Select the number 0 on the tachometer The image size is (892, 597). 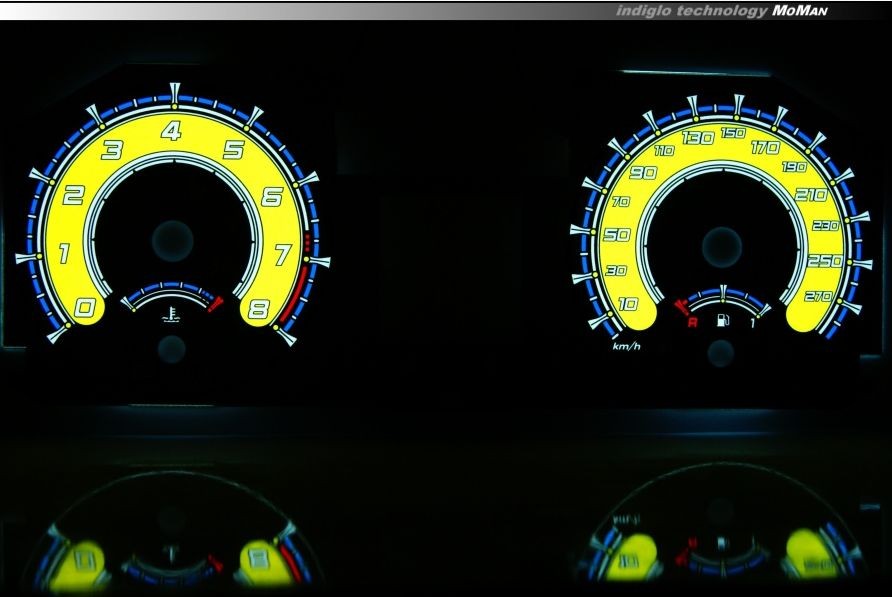85,308
